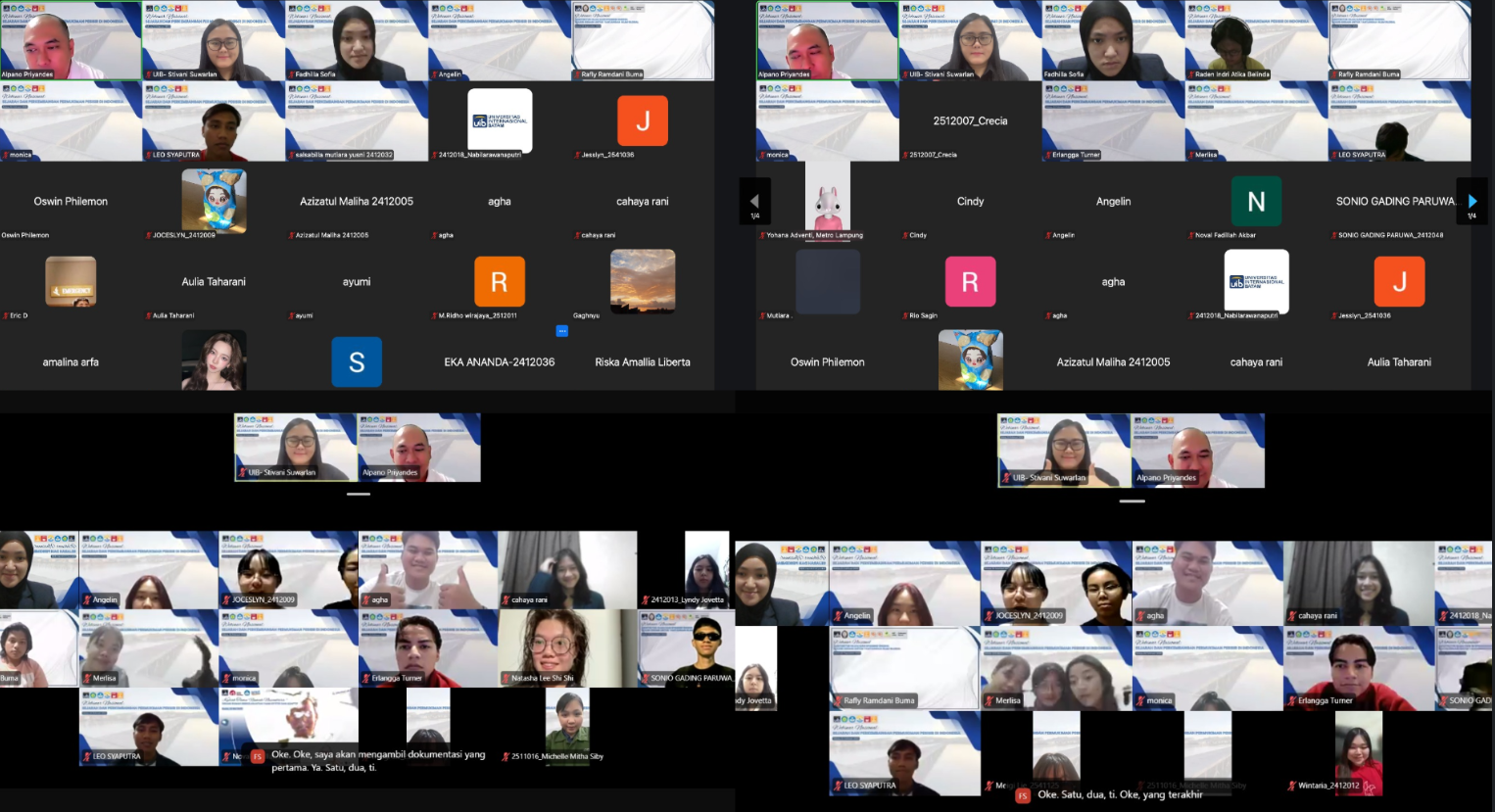Go to next gallery page with blue arrow

pos(1471,201)
